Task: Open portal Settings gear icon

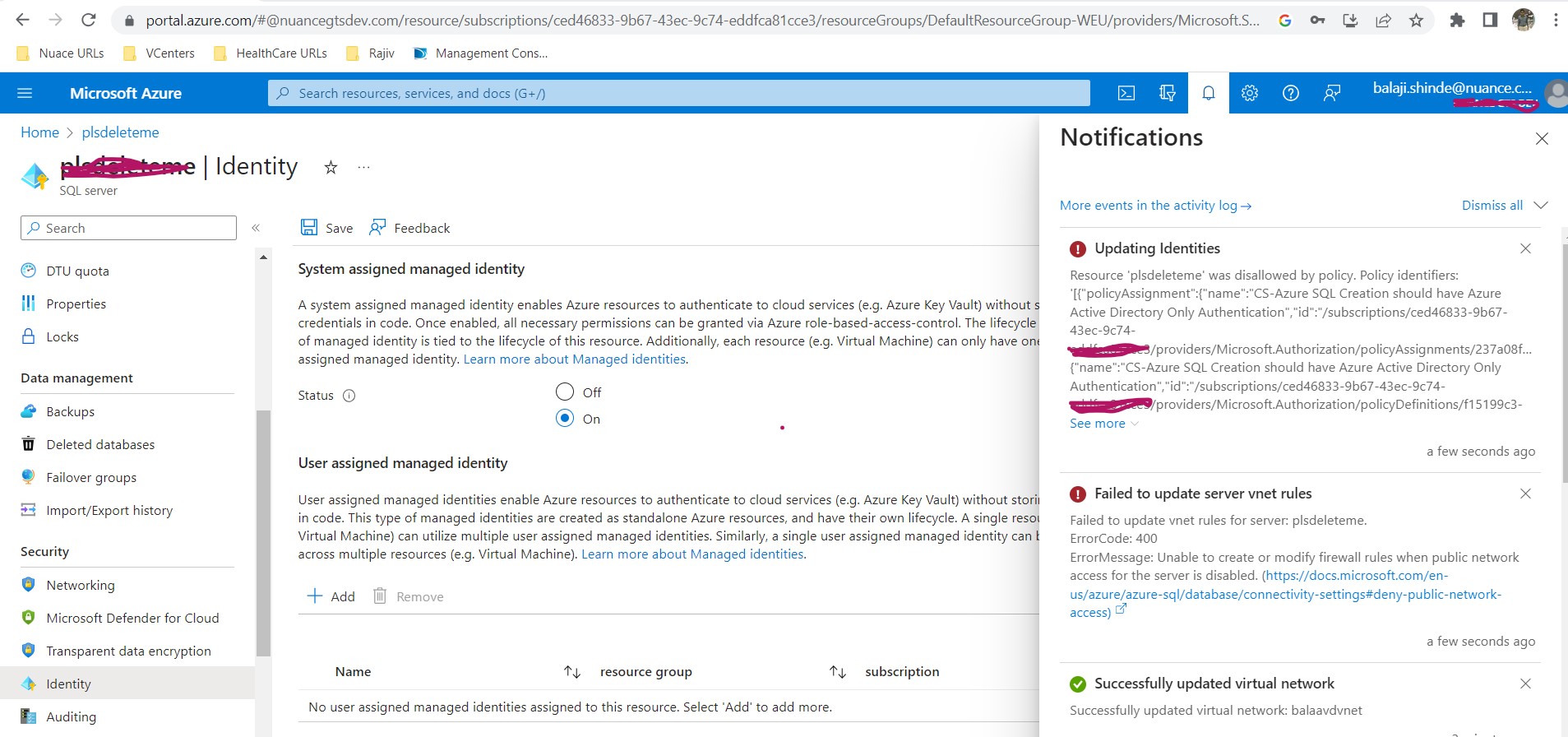Action: tap(1250, 93)
